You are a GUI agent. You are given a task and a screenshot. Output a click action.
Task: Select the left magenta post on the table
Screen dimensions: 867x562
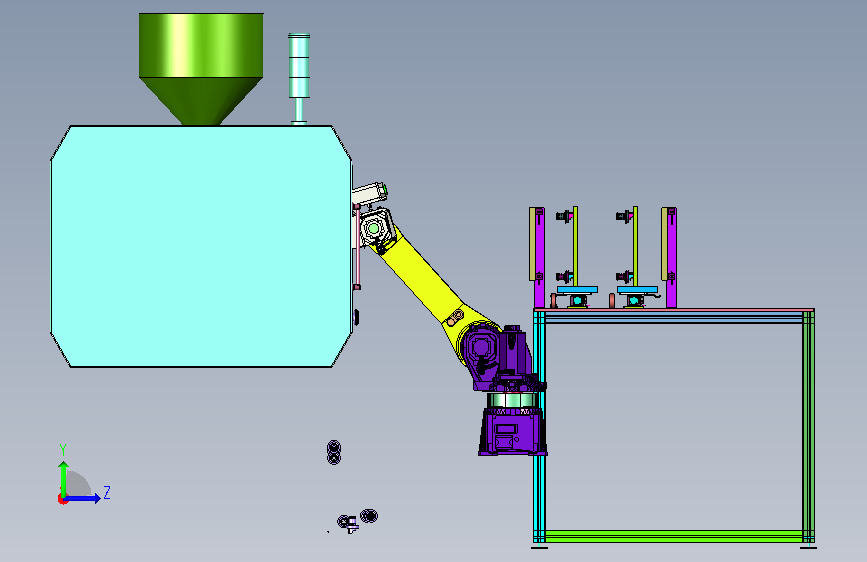539,258
